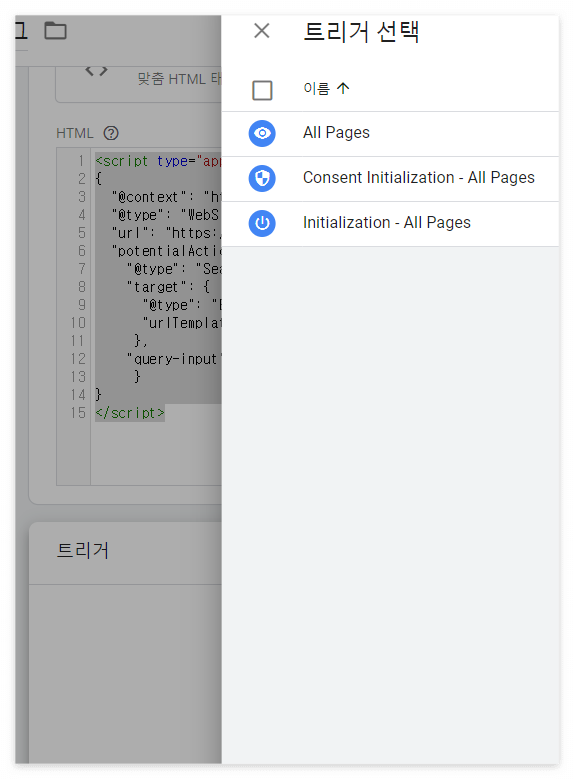Click the 트리거 선택 panel title
Image resolution: width=574 pixels, height=779 pixels.
pos(361,32)
